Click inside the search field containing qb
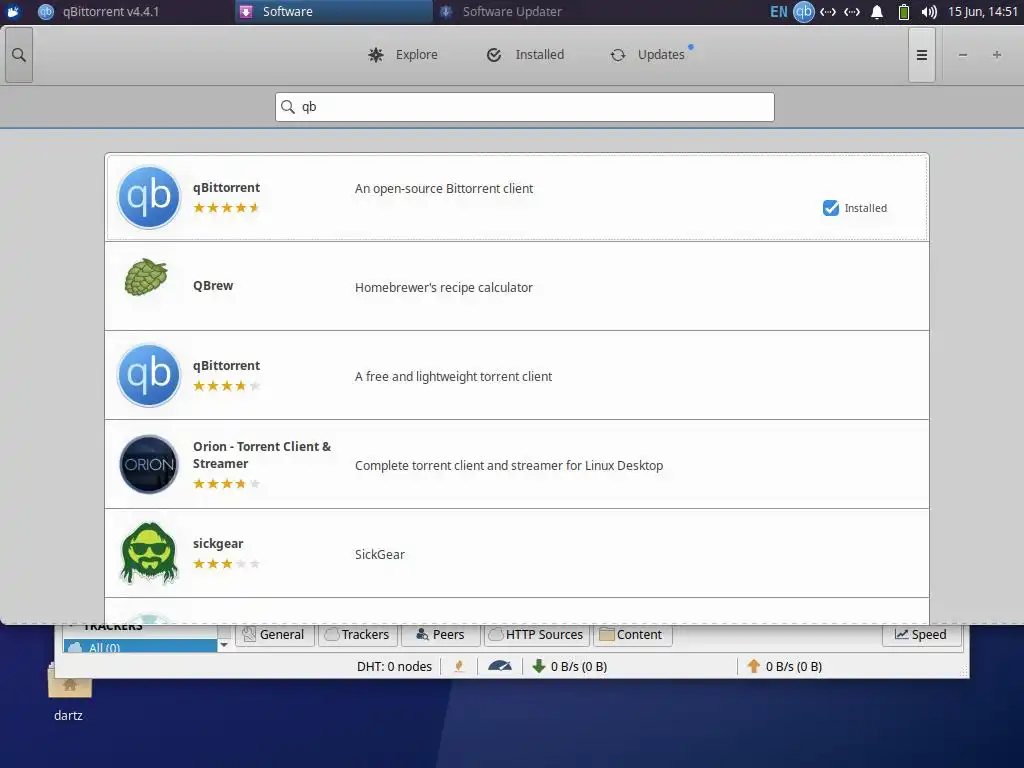Image resolution: width=1024 pixels, height=768 pixels. click(524, 107)
